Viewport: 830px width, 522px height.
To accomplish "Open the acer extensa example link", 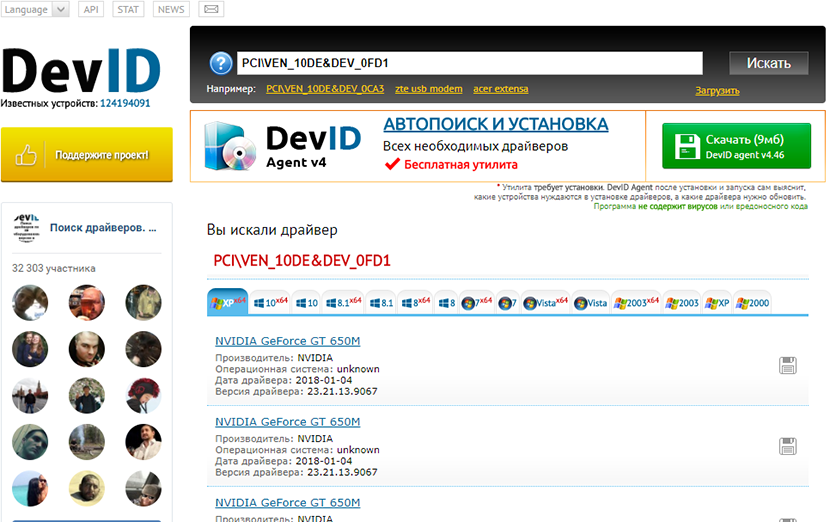I will click(501, 89).
